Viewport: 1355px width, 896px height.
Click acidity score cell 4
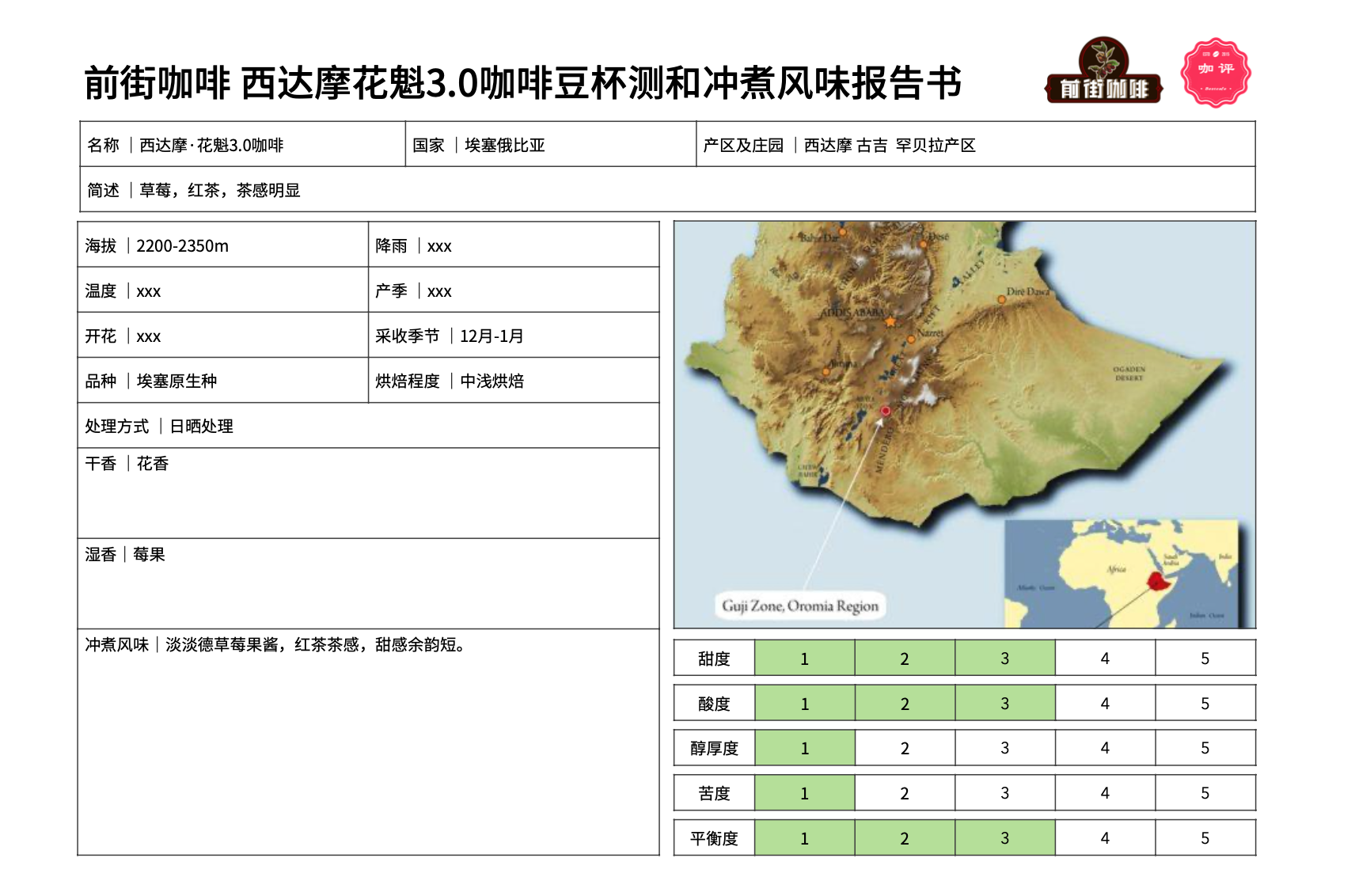pos(1105,703)
